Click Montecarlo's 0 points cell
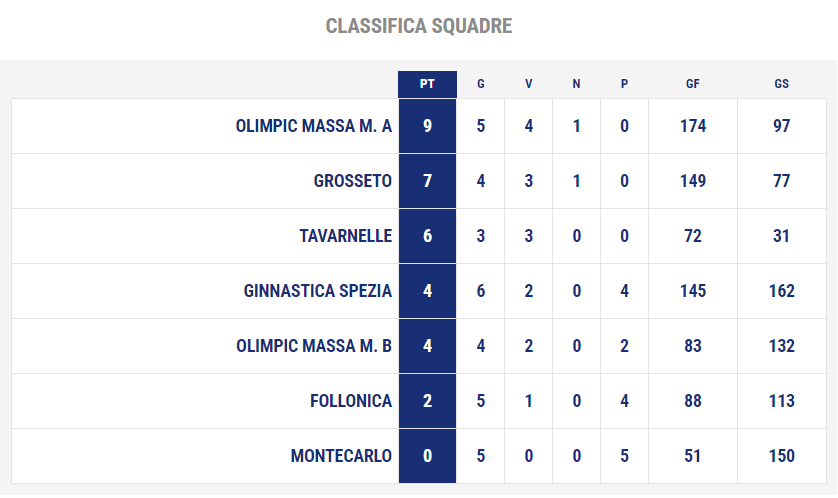This screenshot has height=498, width=838. click(428, 456)
